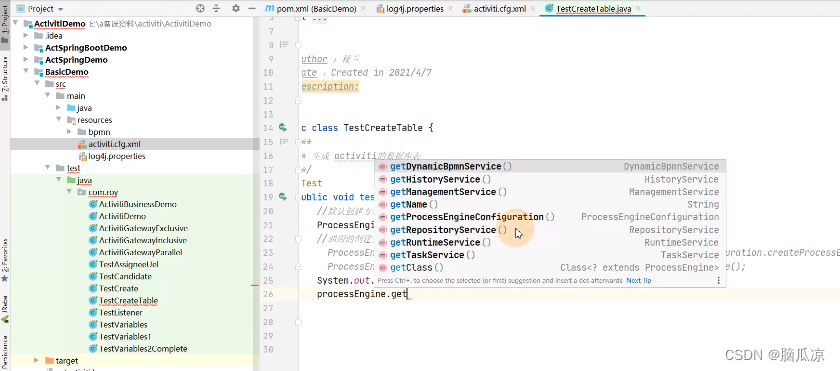Place the cursor after processEngine.get on line 26

pos(408,294)
